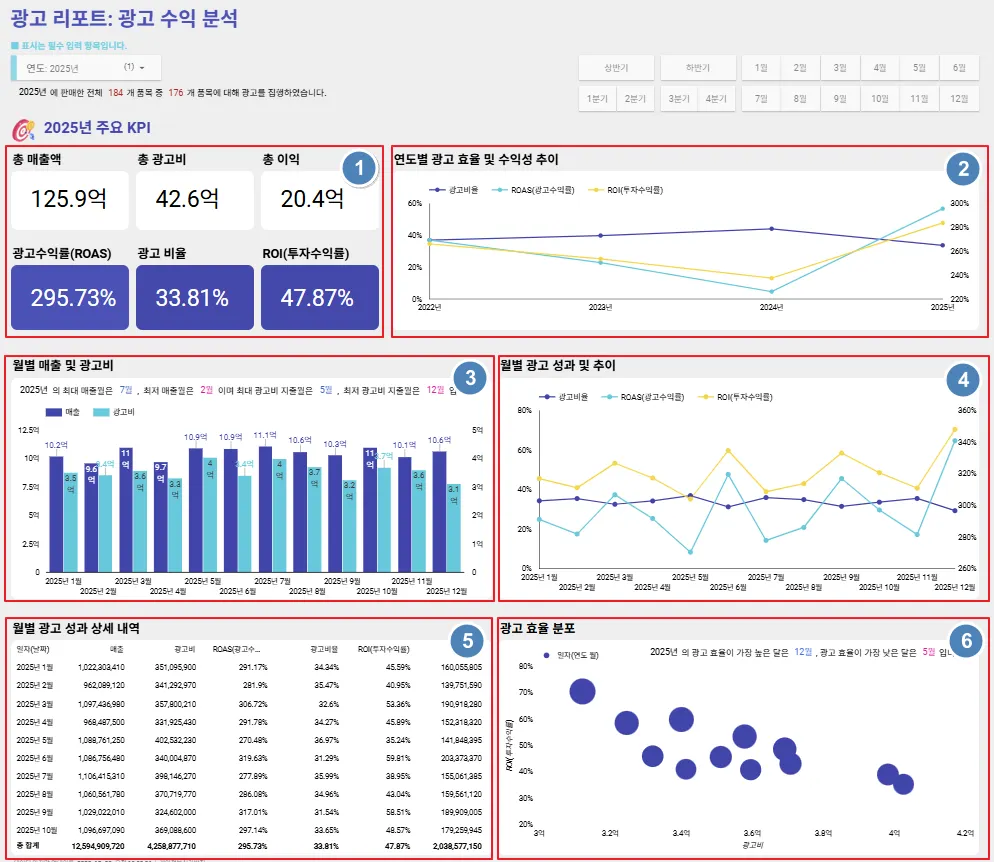Click the ROAS 295.73% scorecard
The width and height of the screenshot is (994, 862).
click(x=70, y=297)
